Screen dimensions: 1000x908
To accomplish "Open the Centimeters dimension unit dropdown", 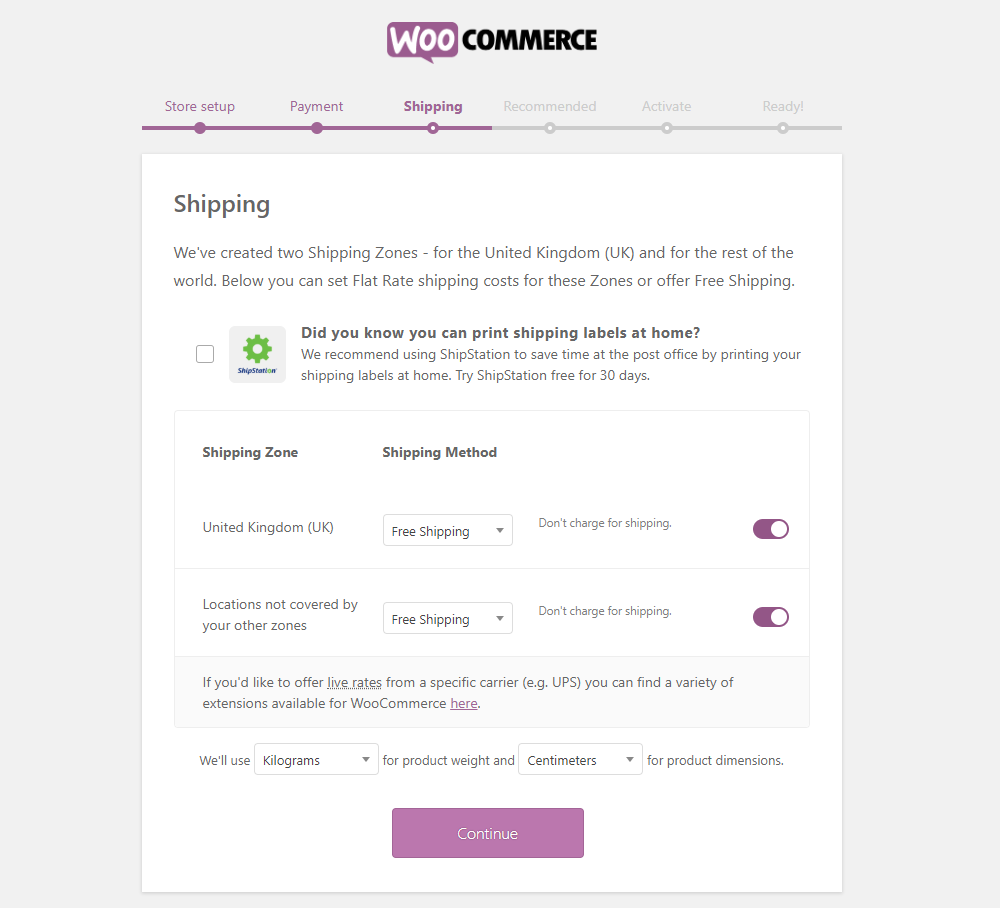I will click(580, 759).
